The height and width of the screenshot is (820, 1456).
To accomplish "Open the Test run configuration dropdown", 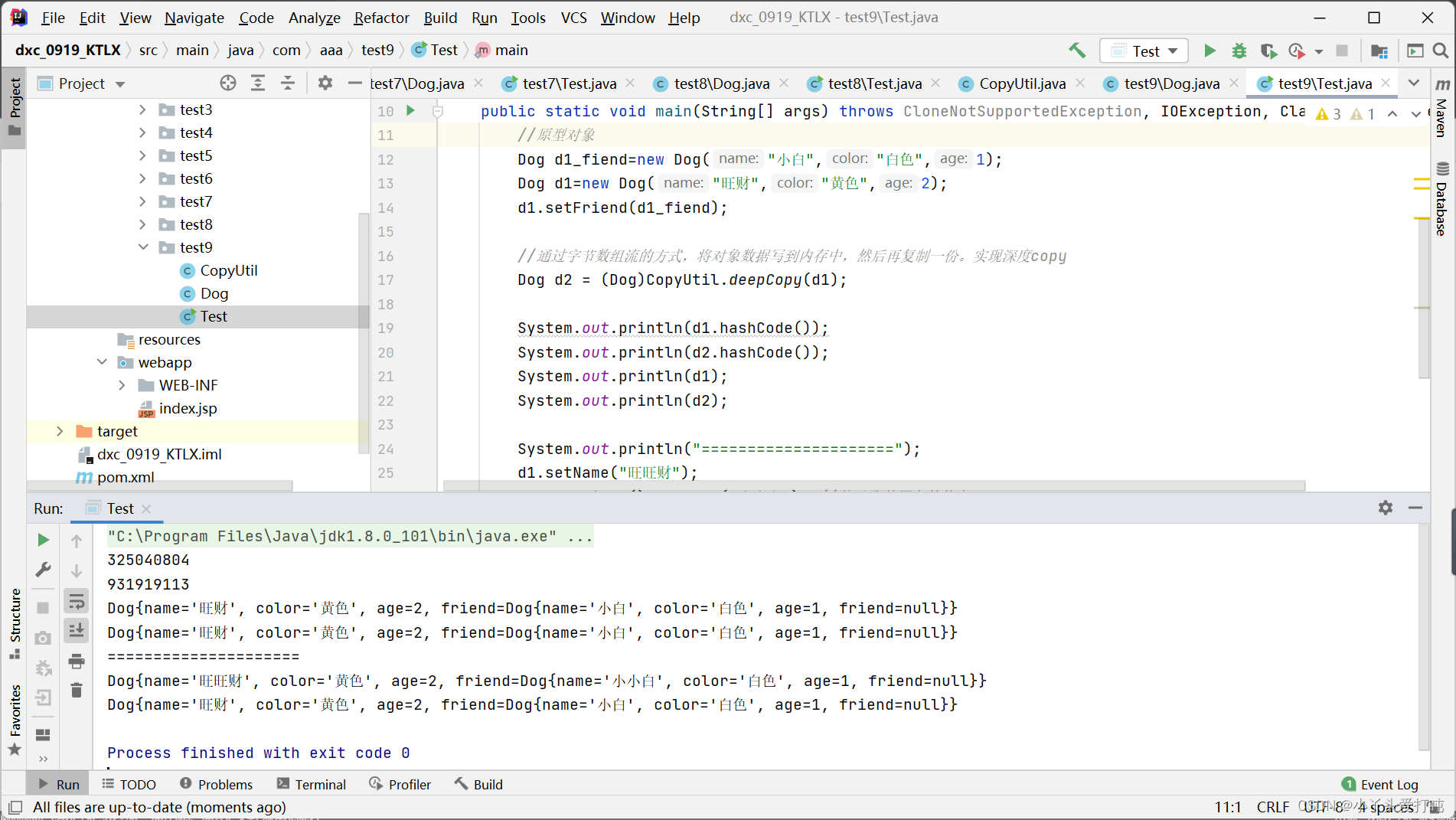I will click(x=1144, y=51).
